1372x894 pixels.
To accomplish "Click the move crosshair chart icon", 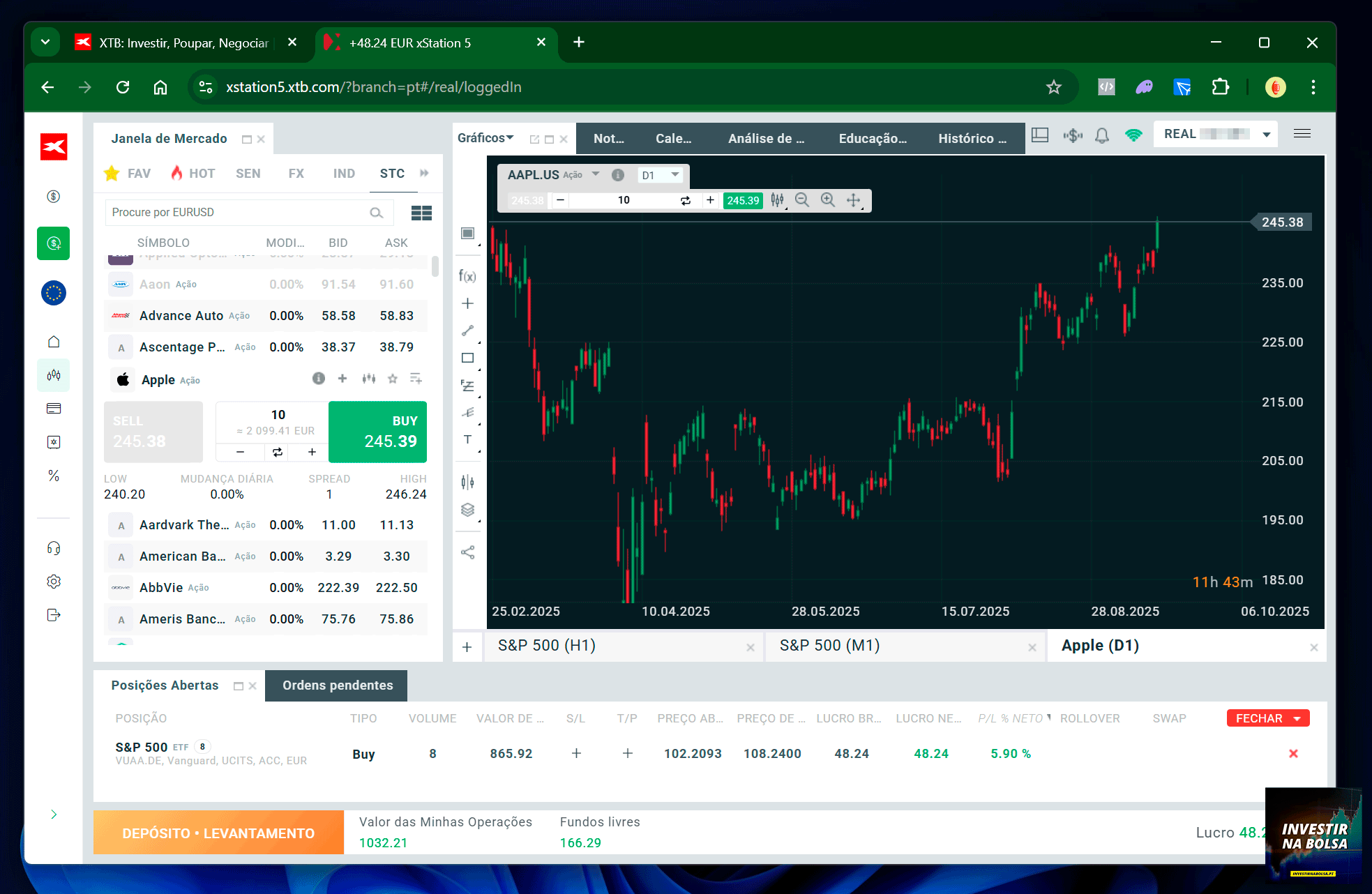I will click(x=853, y=200).
